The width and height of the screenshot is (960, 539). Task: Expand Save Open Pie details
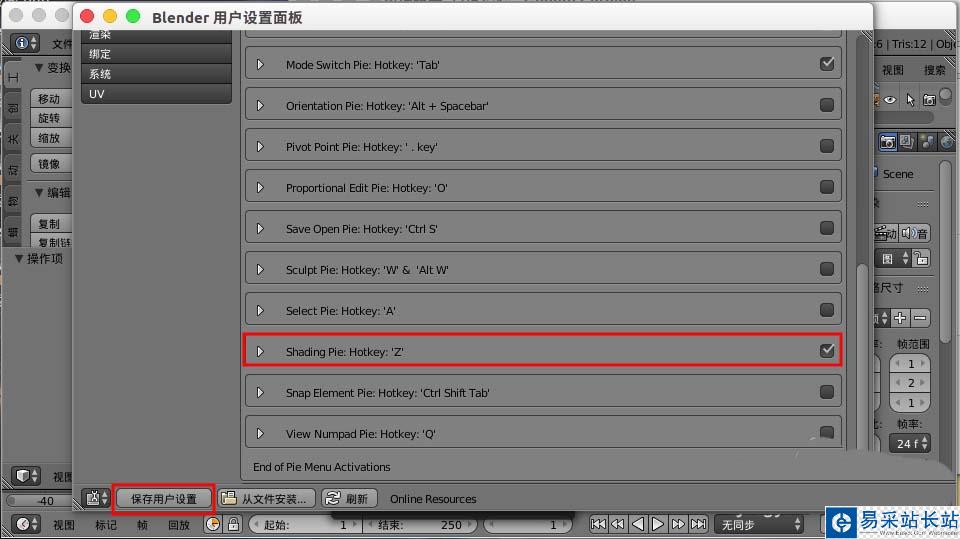(260, 228)
